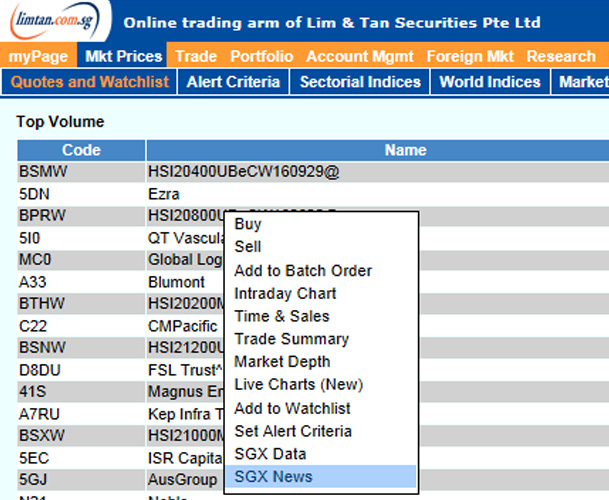Open the myPage tab

pyautogui.click(x=38, y=57)
